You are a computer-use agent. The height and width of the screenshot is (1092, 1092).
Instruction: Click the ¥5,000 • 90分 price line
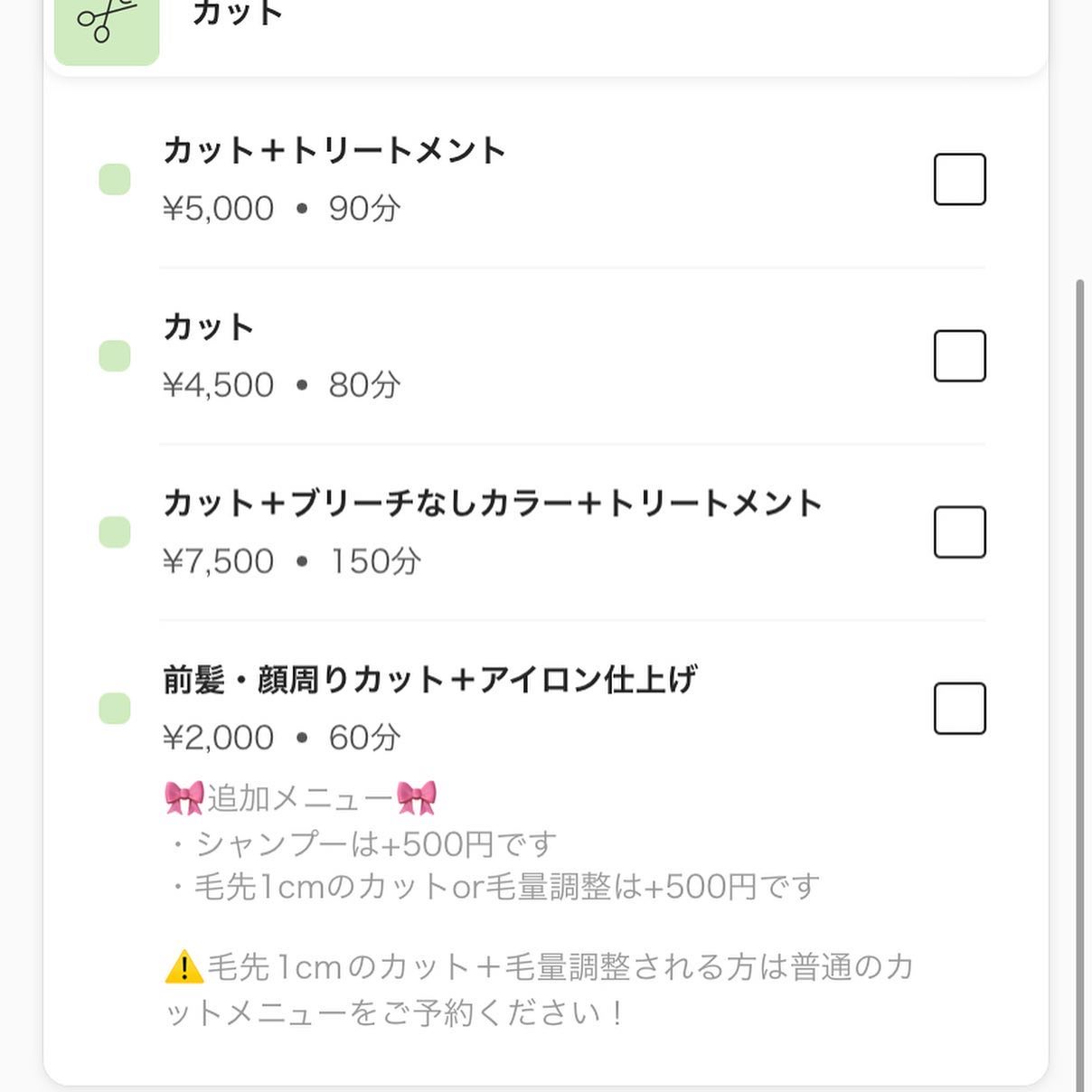(281, 209)
